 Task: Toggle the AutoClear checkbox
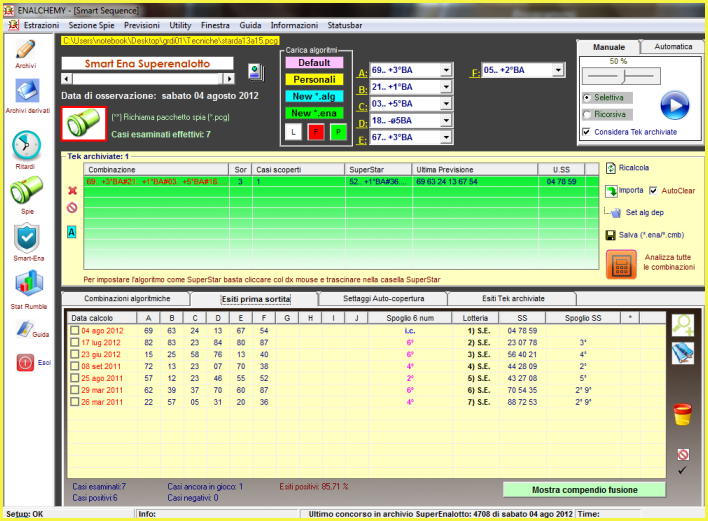click(653, 191)
